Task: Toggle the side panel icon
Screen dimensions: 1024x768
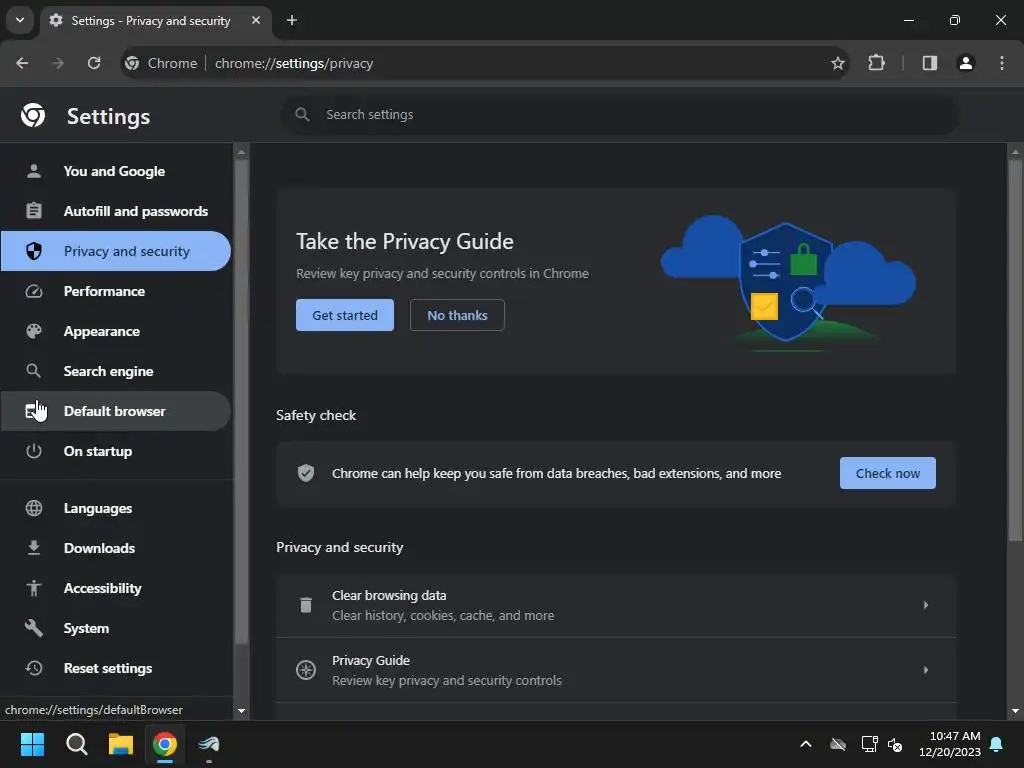Action: coord(929,63)
